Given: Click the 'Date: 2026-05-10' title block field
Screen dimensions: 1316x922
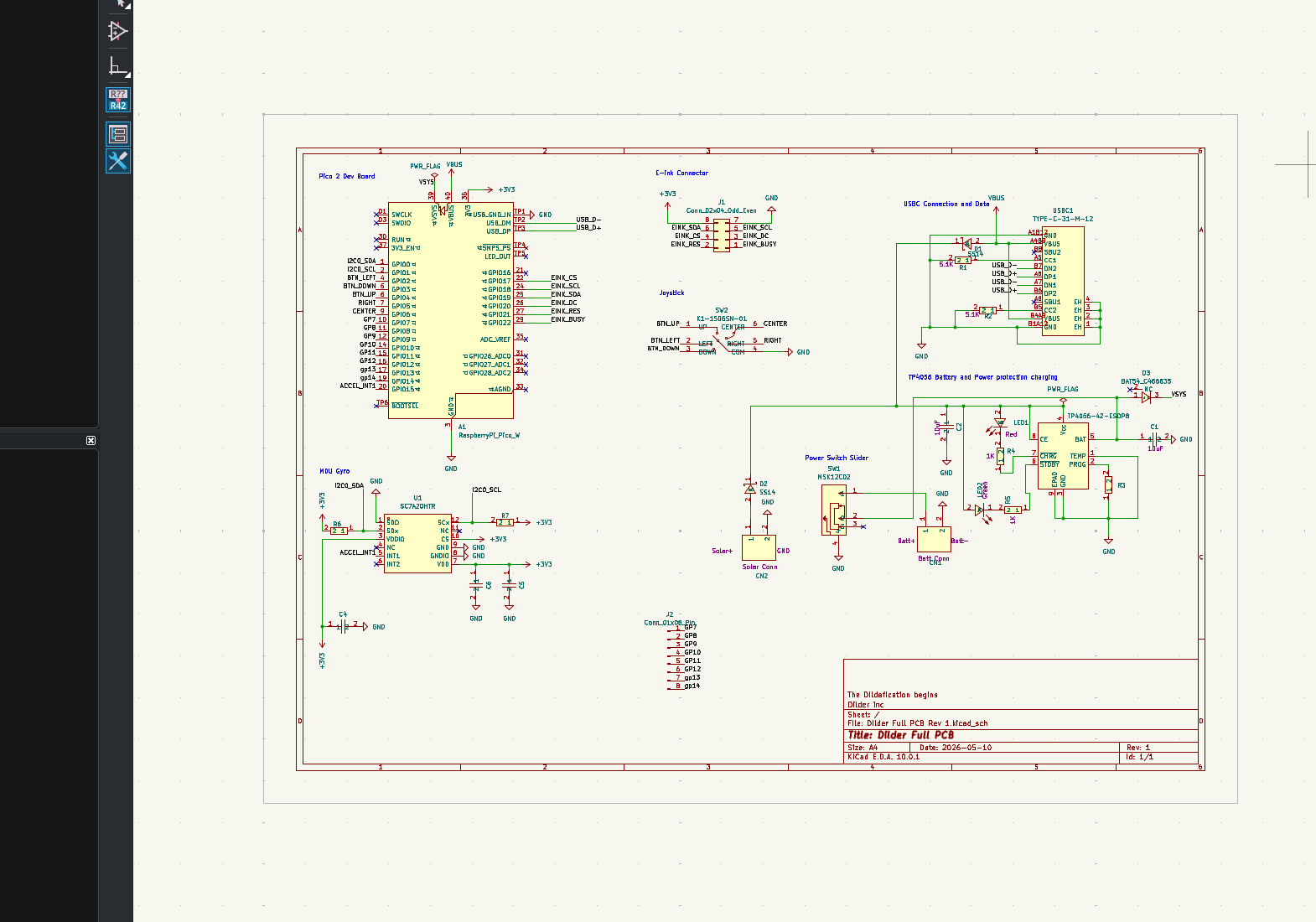Looking at the screenshot, I should [955, 747].
